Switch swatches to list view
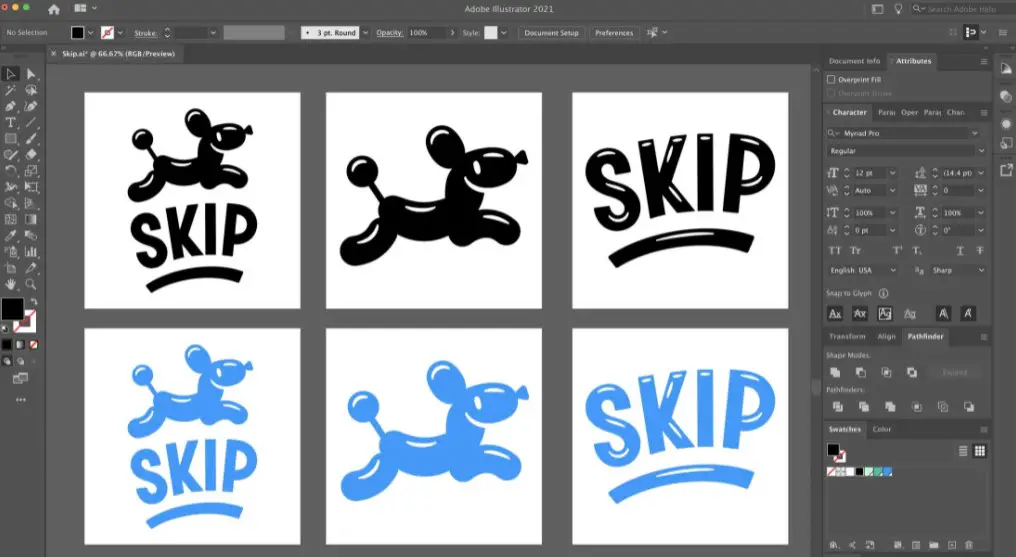This screenshot has height=557, width=1016. [x=963, y=451]
